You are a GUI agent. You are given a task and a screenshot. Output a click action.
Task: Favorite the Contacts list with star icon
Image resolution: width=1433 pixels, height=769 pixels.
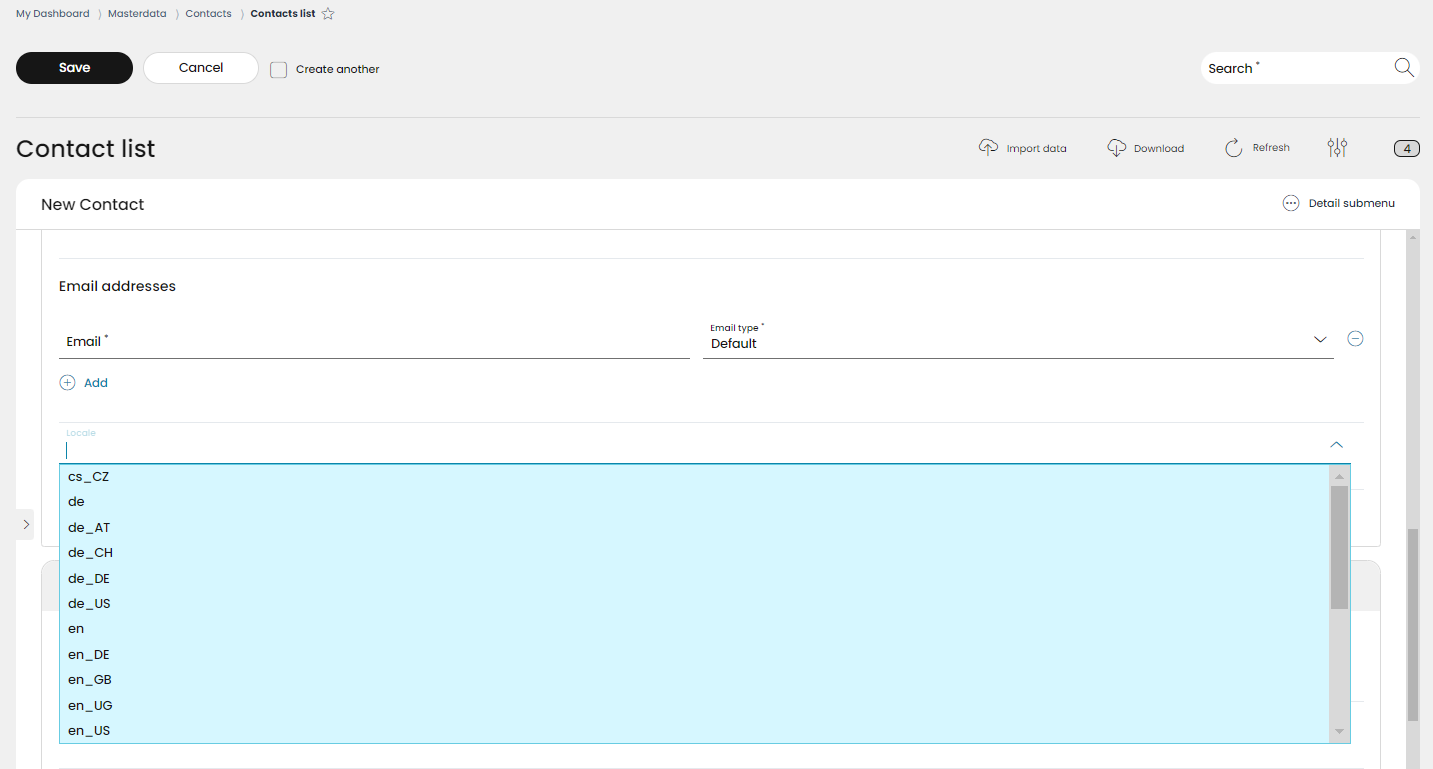coord(328,14)
